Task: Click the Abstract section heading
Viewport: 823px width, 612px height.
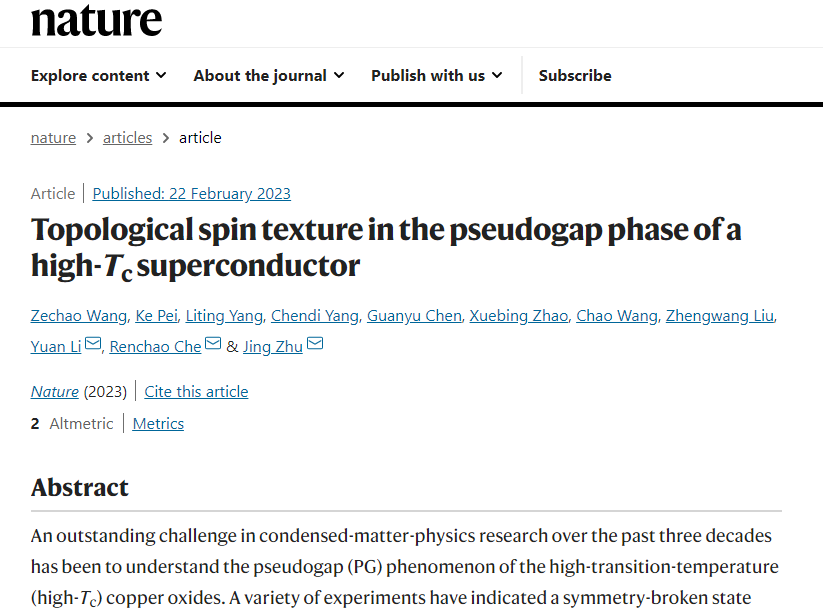Action: (80, 488)
